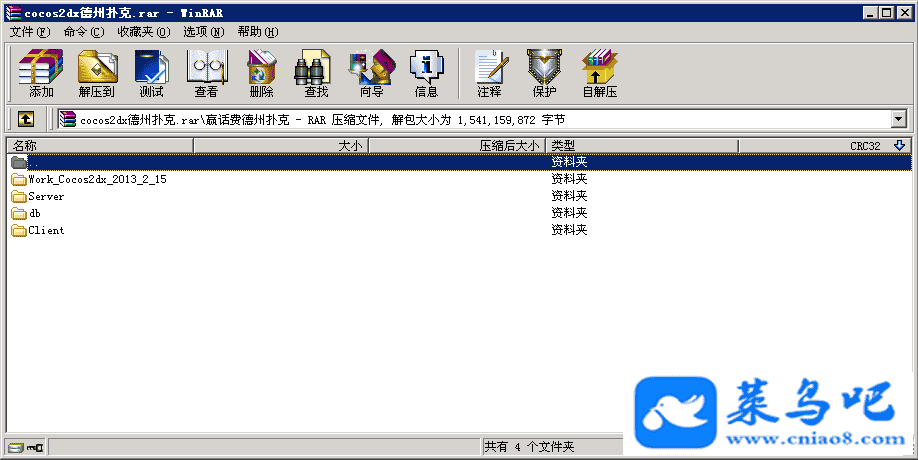Go up one level with arrow button
Image resolution: width=918 pixels, height=460 pixels.
coord(25,119)
